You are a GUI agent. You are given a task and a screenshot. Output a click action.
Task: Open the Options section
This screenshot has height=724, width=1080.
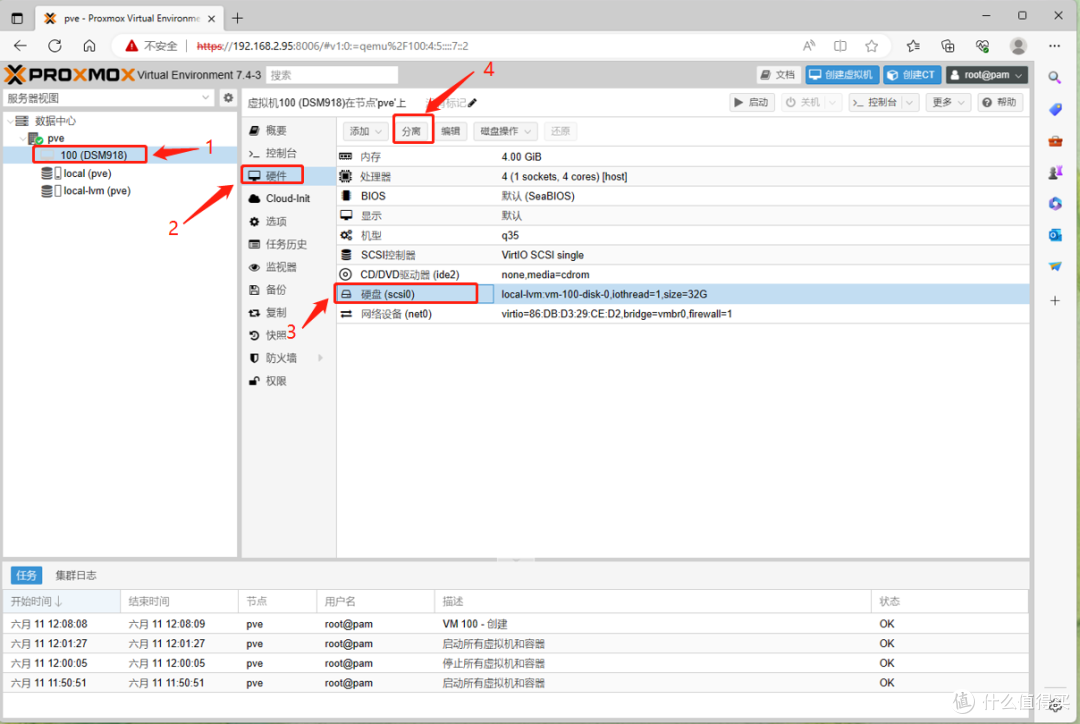pos(289,221)
